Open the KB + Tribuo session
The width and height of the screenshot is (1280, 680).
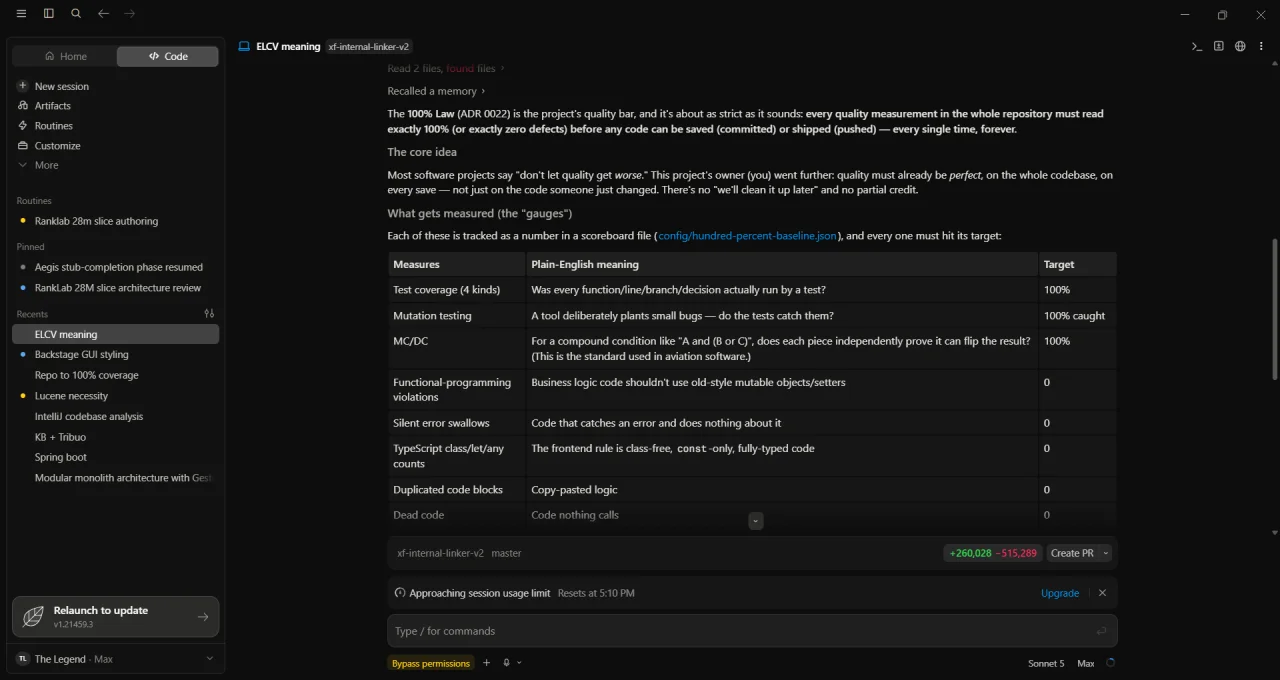(x=60, y=437)
